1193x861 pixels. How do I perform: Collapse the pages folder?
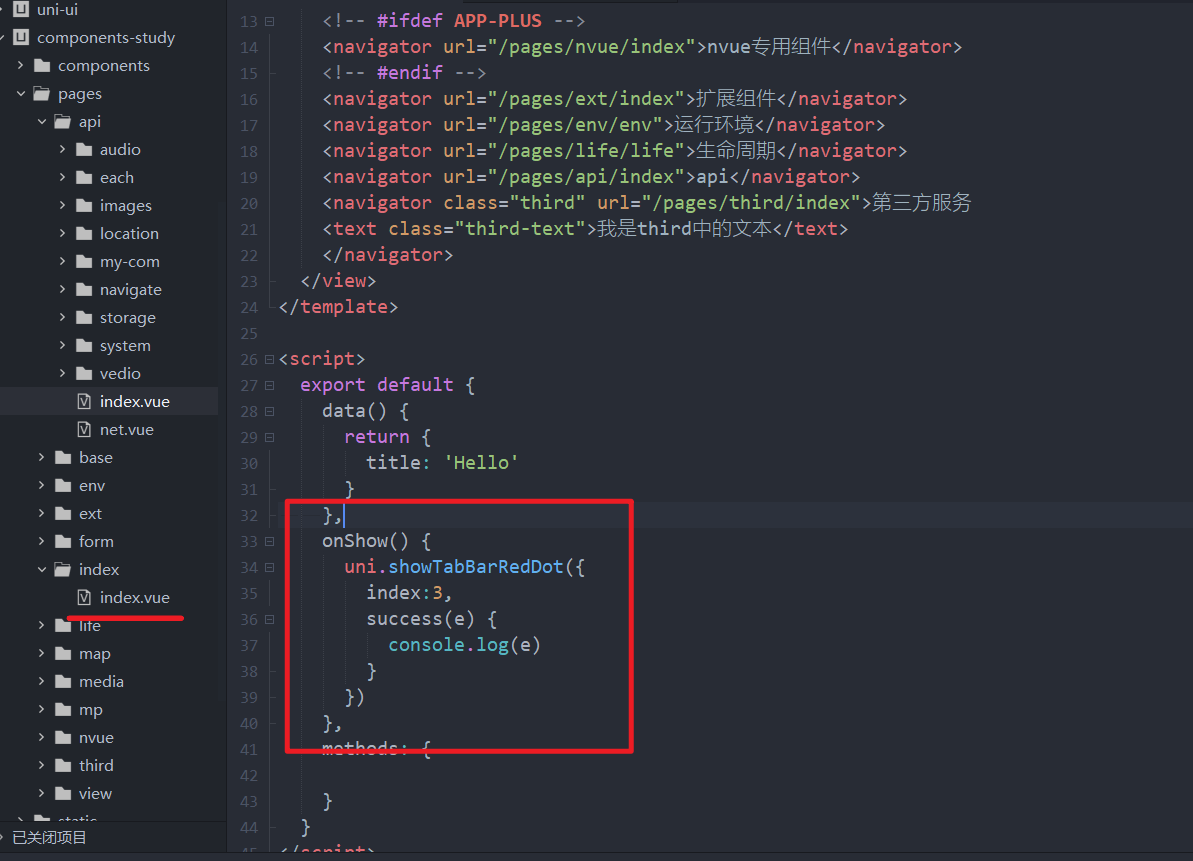[x=21, y=94]
